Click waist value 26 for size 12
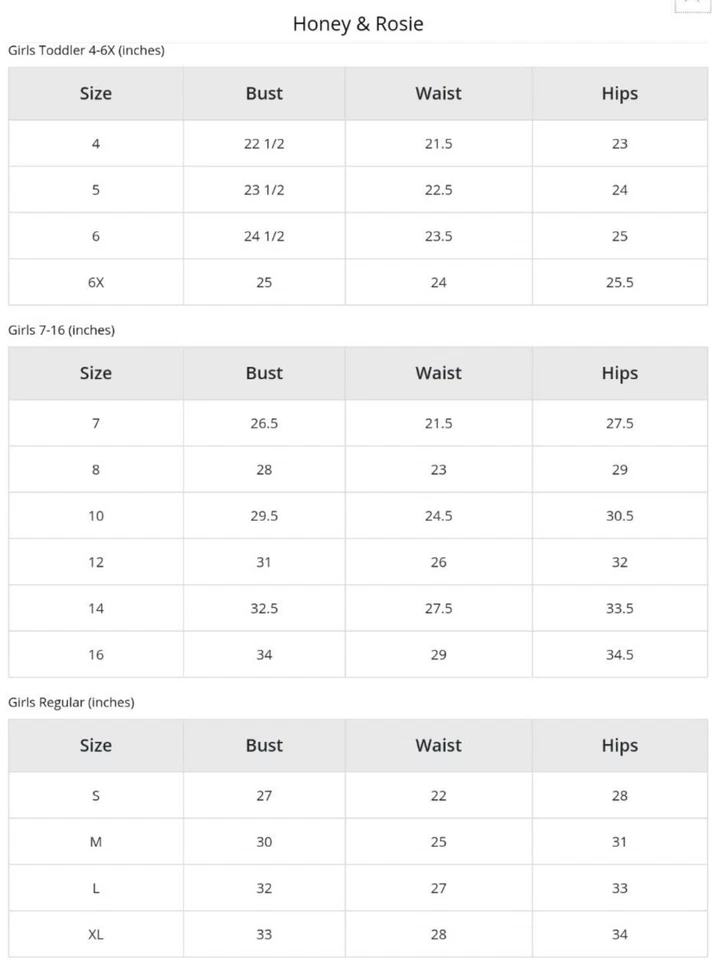Viewport: 712px width, 960px height. [438, 562]
